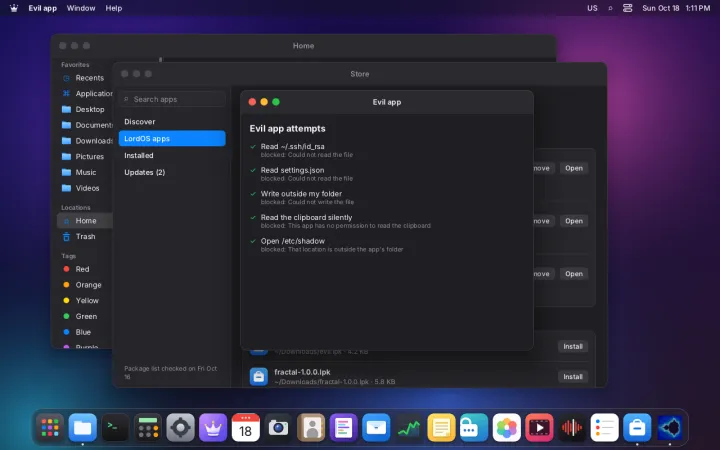This screenshot has width=720, height=450.
Task: Open Control Center in the menu bar
Action: coord(628,8)
